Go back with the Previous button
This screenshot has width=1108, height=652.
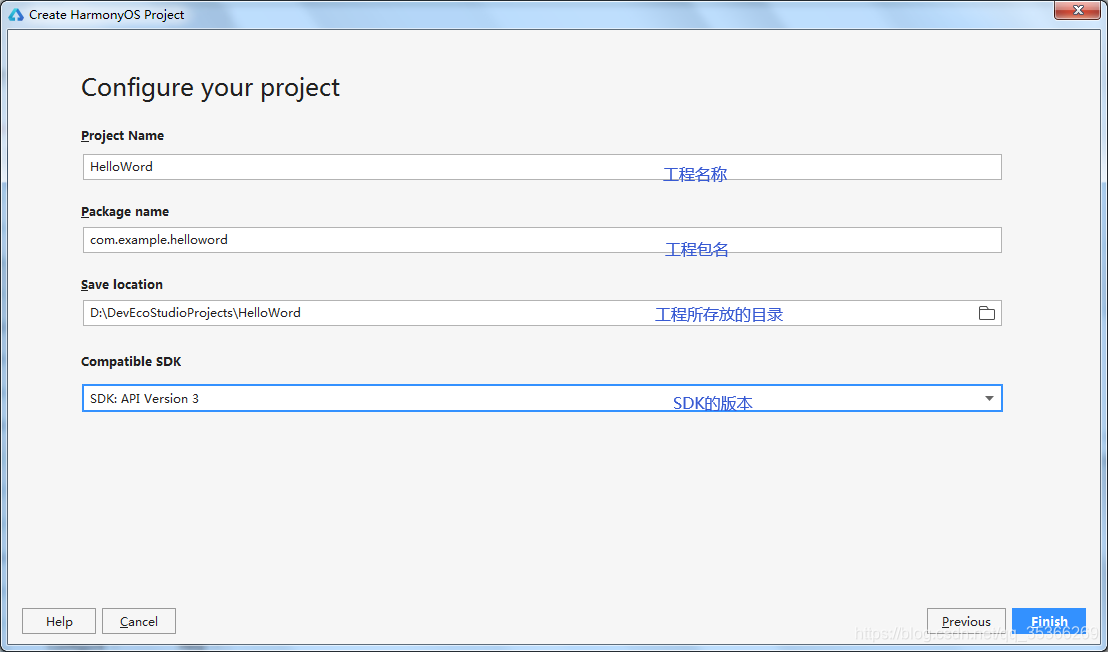point(966,622)
